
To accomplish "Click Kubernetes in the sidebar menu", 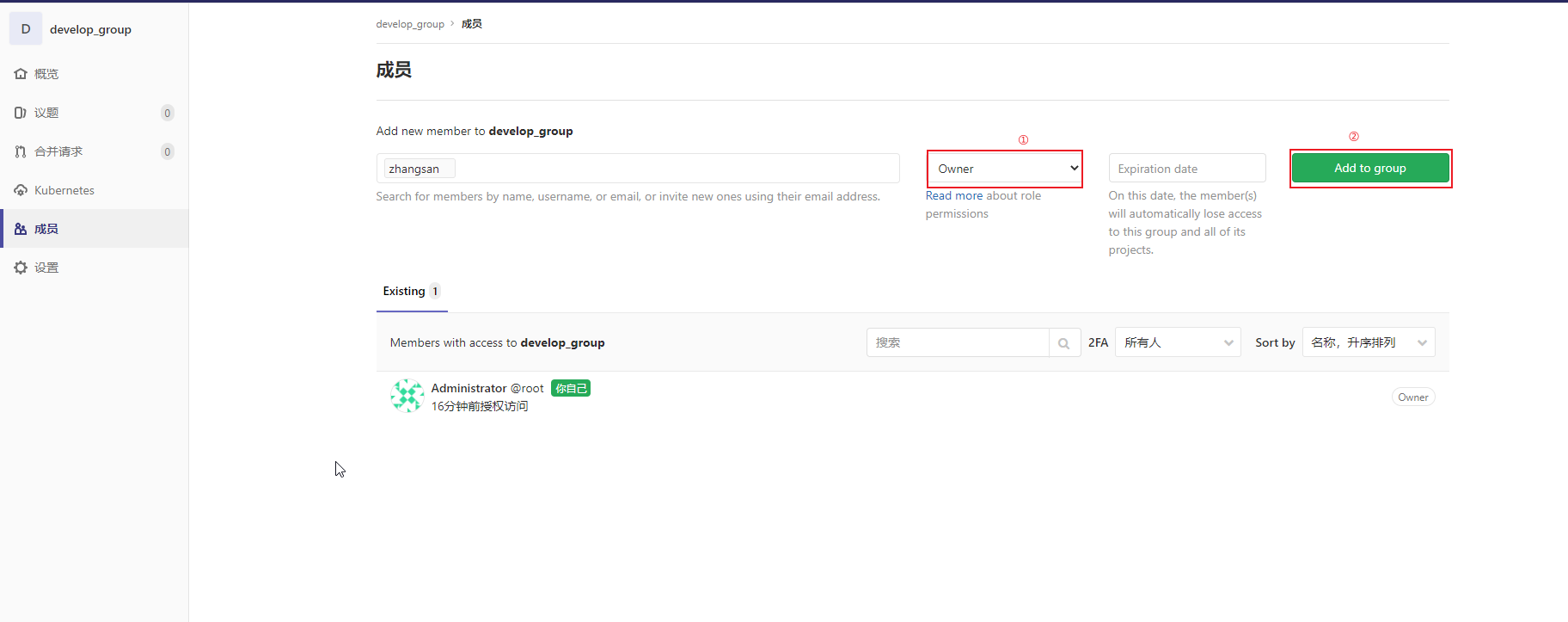I will point(64,190).
